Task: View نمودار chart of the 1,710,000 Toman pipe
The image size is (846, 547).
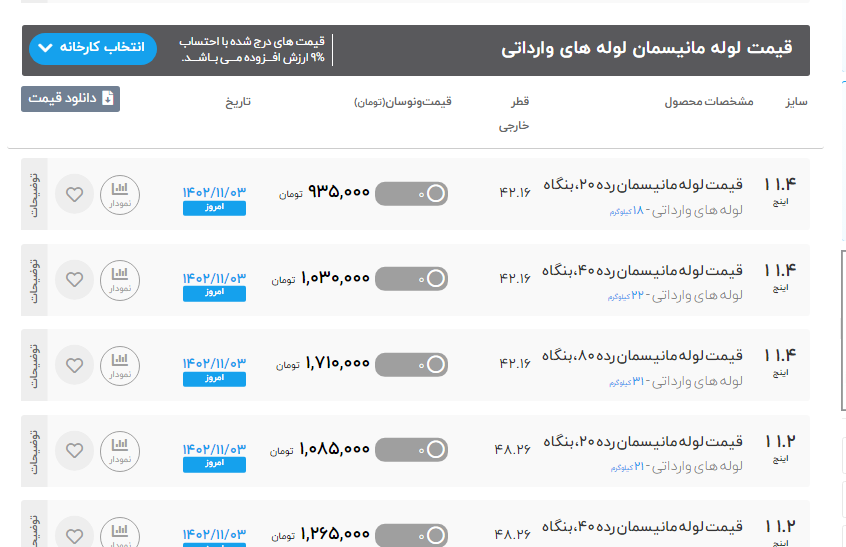Action: coord(120,364)
